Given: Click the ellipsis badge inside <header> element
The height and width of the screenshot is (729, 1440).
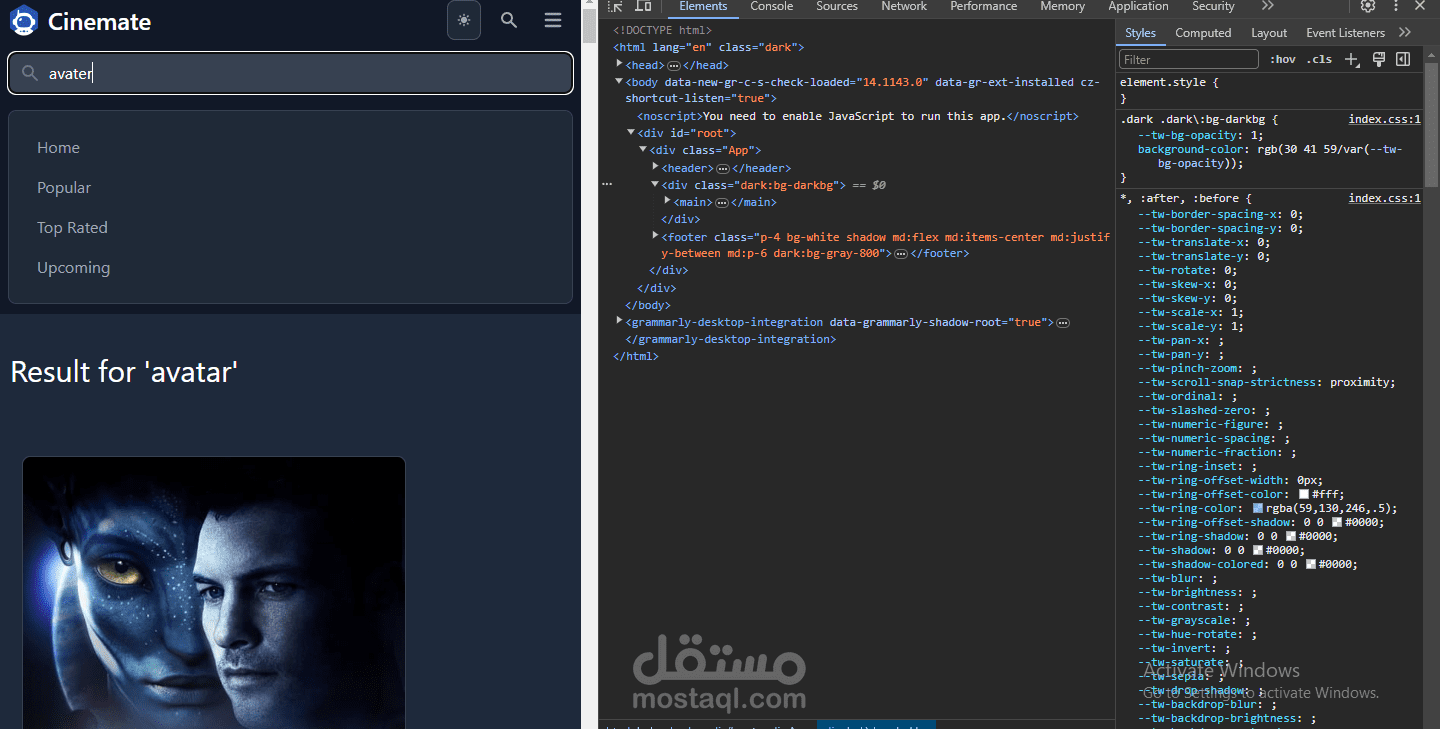Looking at the screenshot, I should (x=722, y=169).
